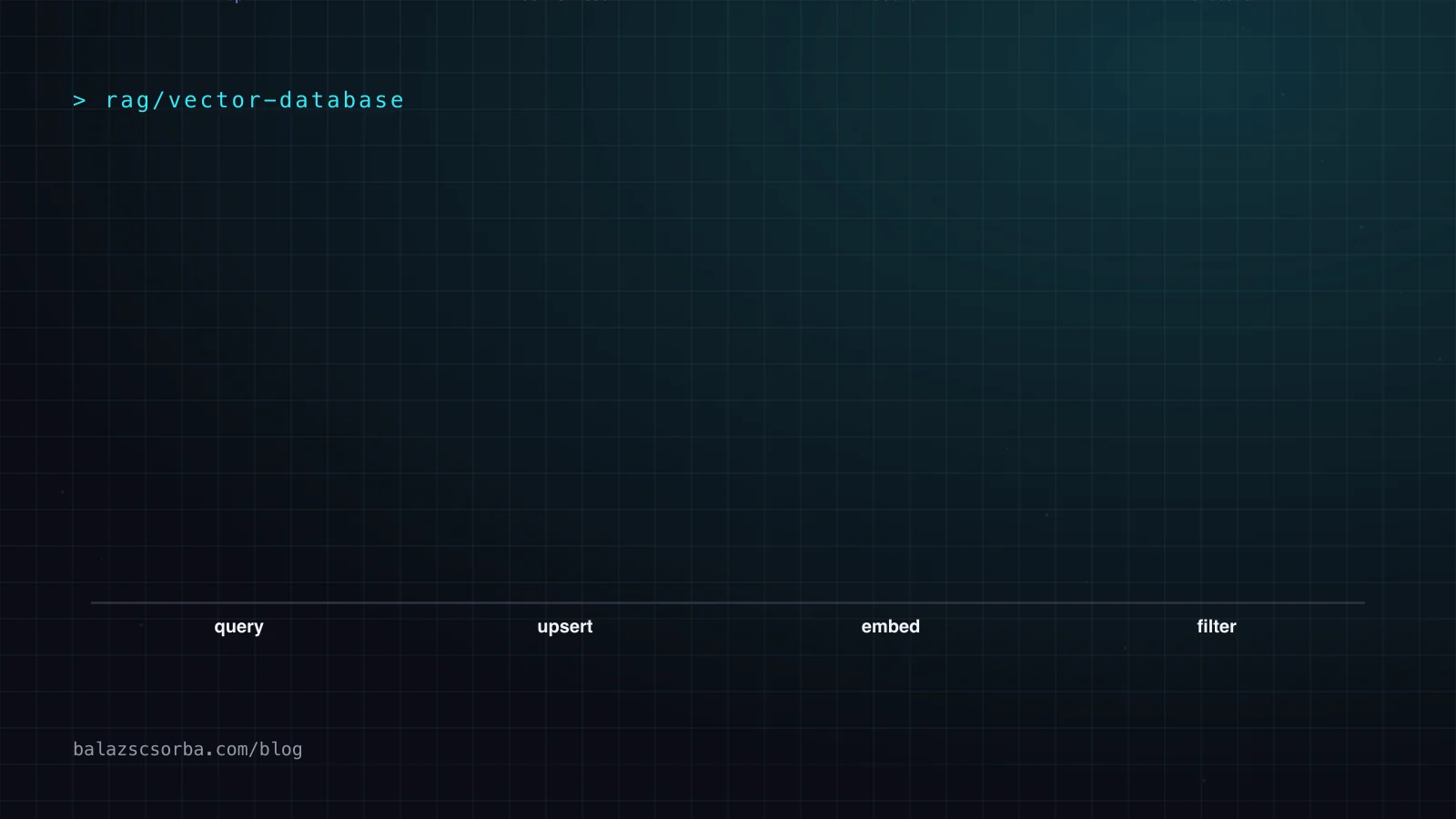Select the embed label

[890, 626]
